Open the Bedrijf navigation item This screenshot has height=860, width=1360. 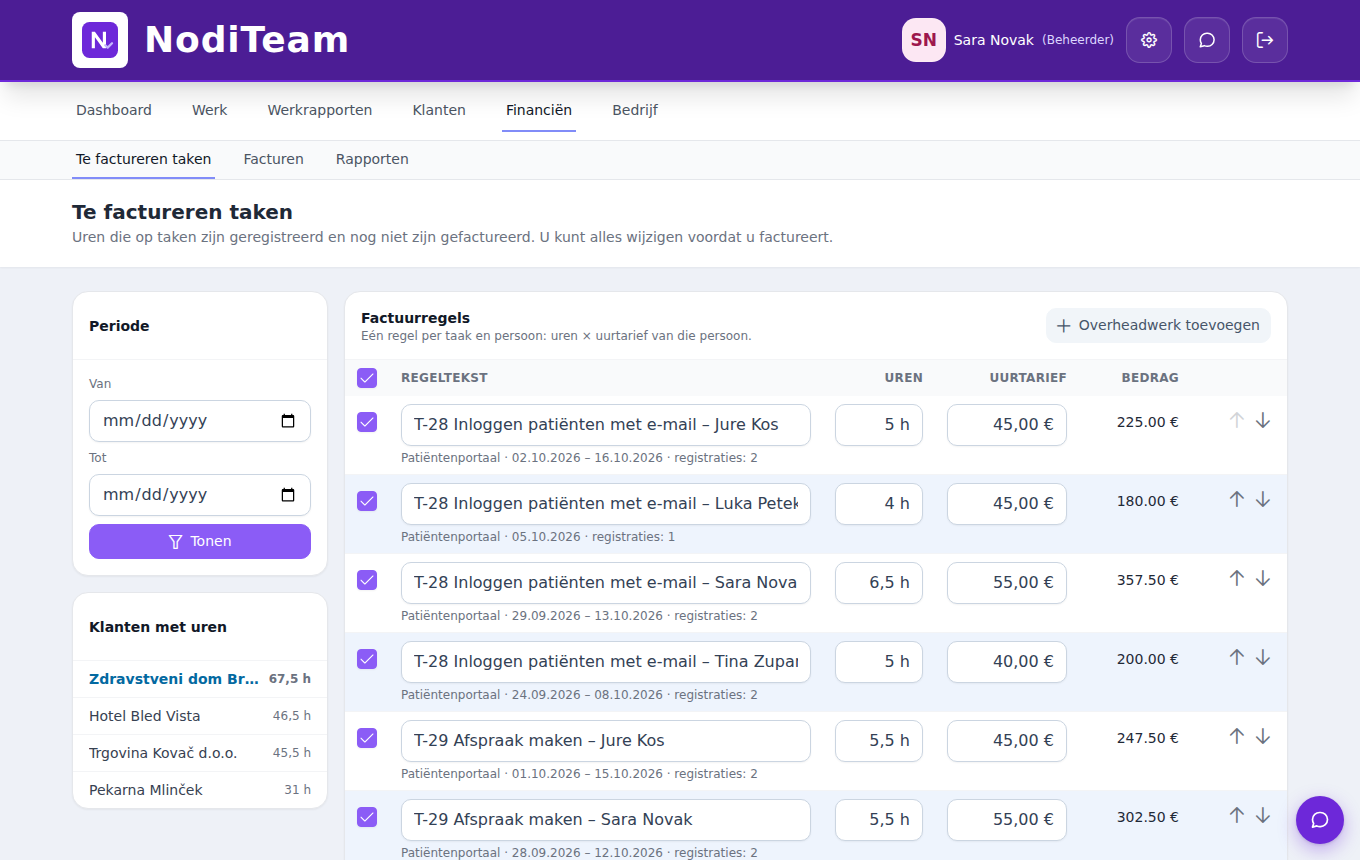635,110
